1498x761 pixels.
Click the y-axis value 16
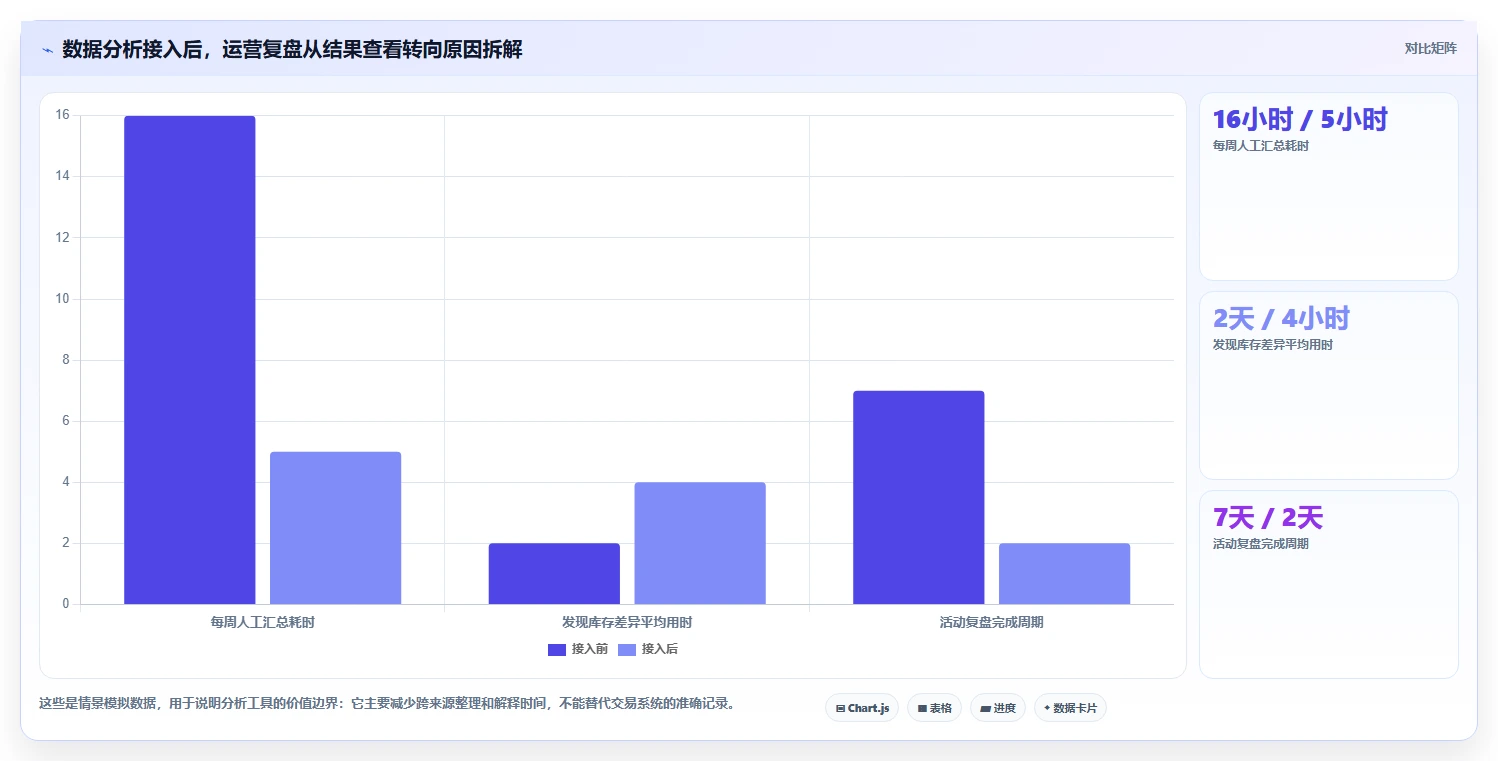pyautogui.click(x=62, y=115)
